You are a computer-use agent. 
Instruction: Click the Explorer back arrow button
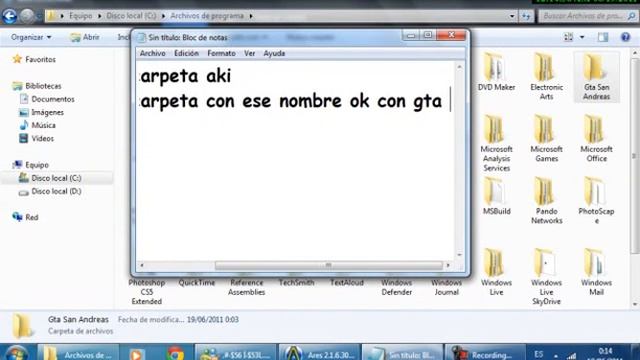(9, 16)
